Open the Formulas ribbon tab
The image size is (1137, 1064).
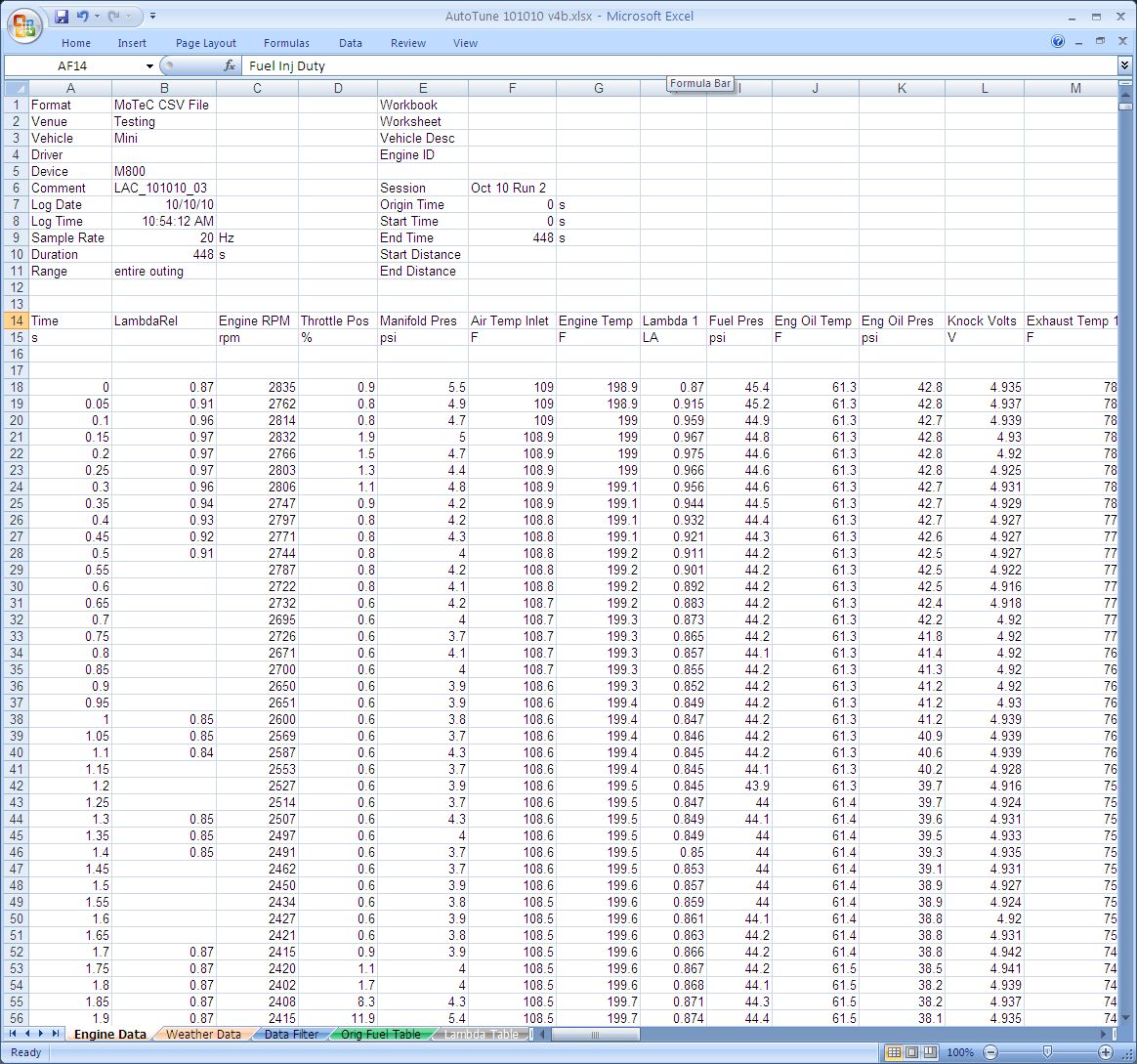(x=286, y=43)
